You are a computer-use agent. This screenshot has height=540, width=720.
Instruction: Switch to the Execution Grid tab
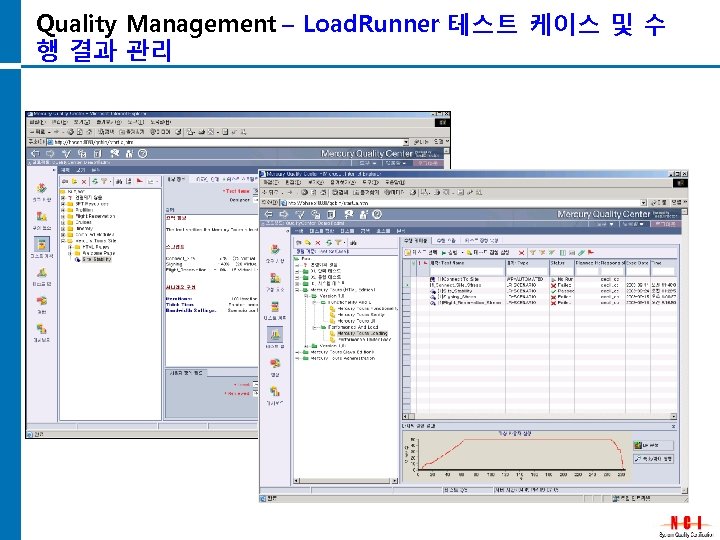click(x=416, y=240)
